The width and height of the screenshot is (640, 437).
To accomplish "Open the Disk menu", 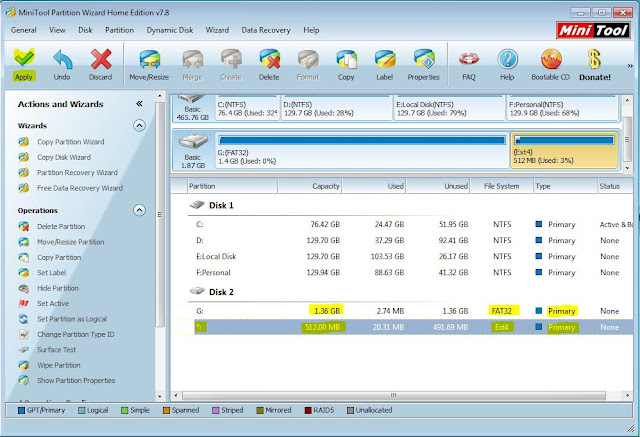I will pos(85,30).
